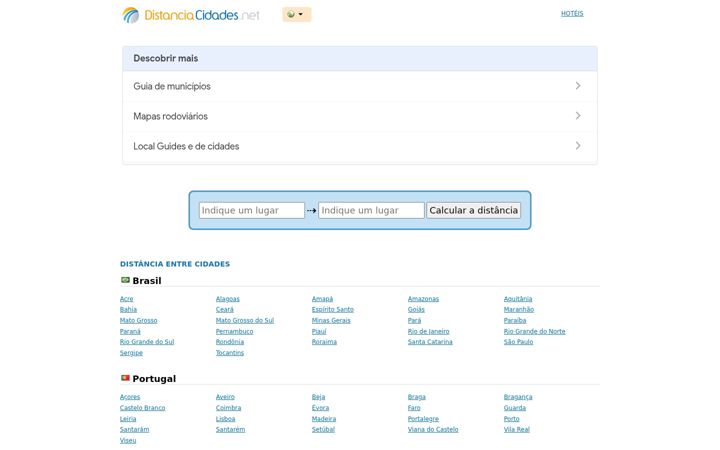The width and height of the screenshot is (720, 450).
Task: Open the Faro link
Action: pyautogui.click(x=414, y=408)
